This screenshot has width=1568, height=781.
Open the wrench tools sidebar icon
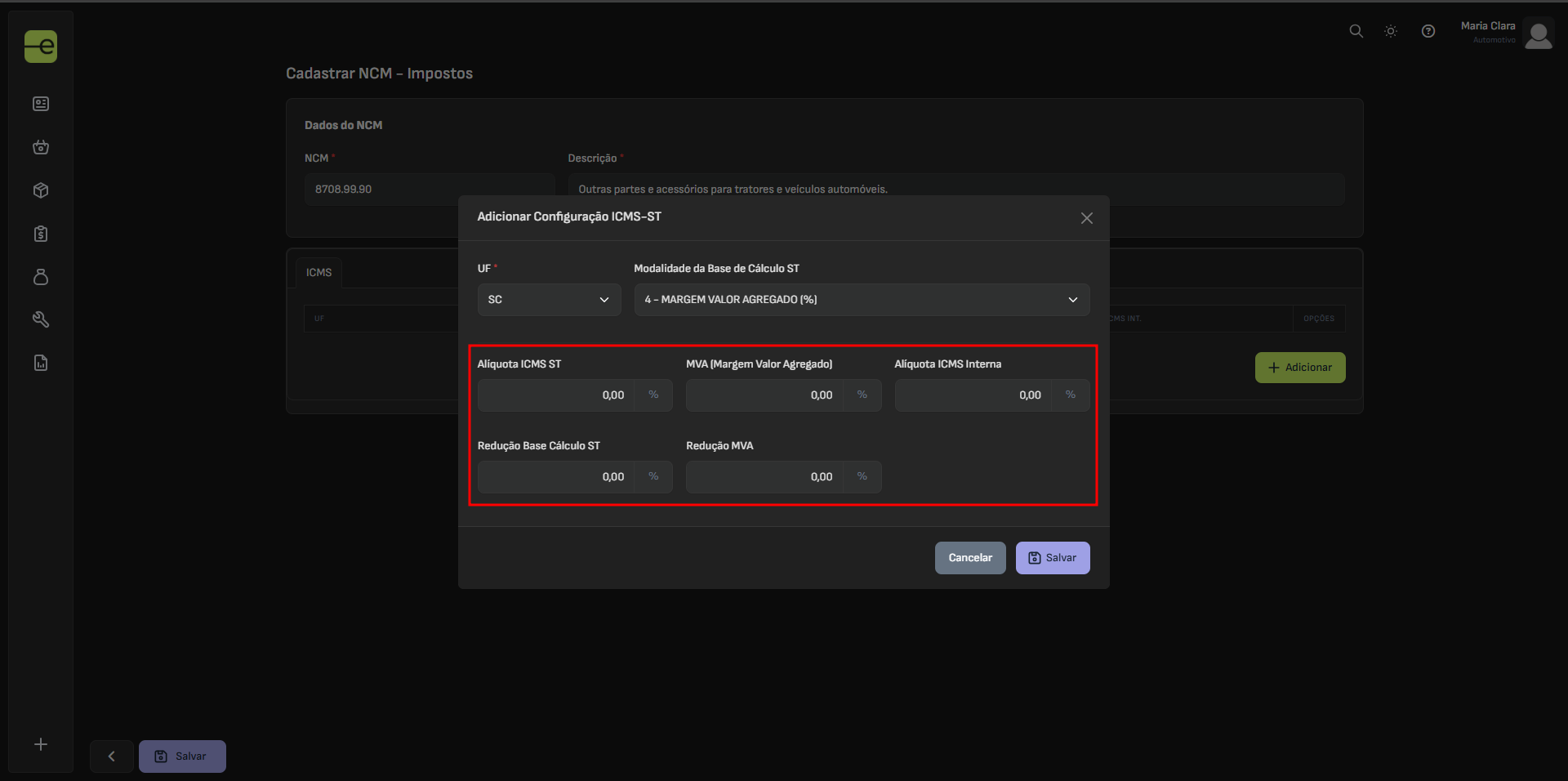[41, 319]
